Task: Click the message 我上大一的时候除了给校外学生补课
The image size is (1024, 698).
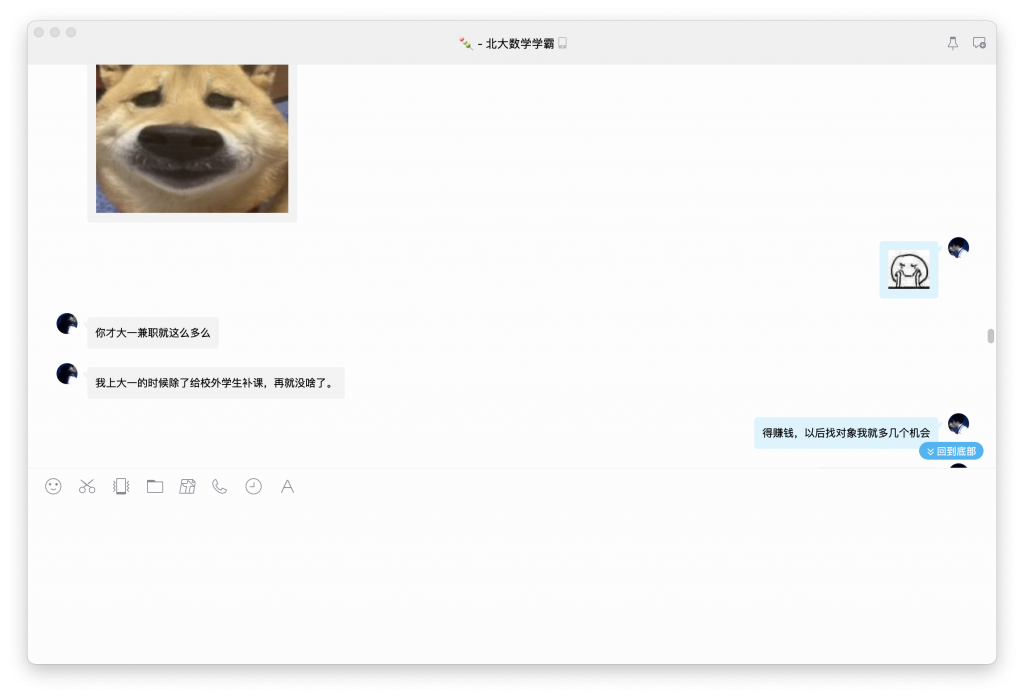Action: (216, 383)
